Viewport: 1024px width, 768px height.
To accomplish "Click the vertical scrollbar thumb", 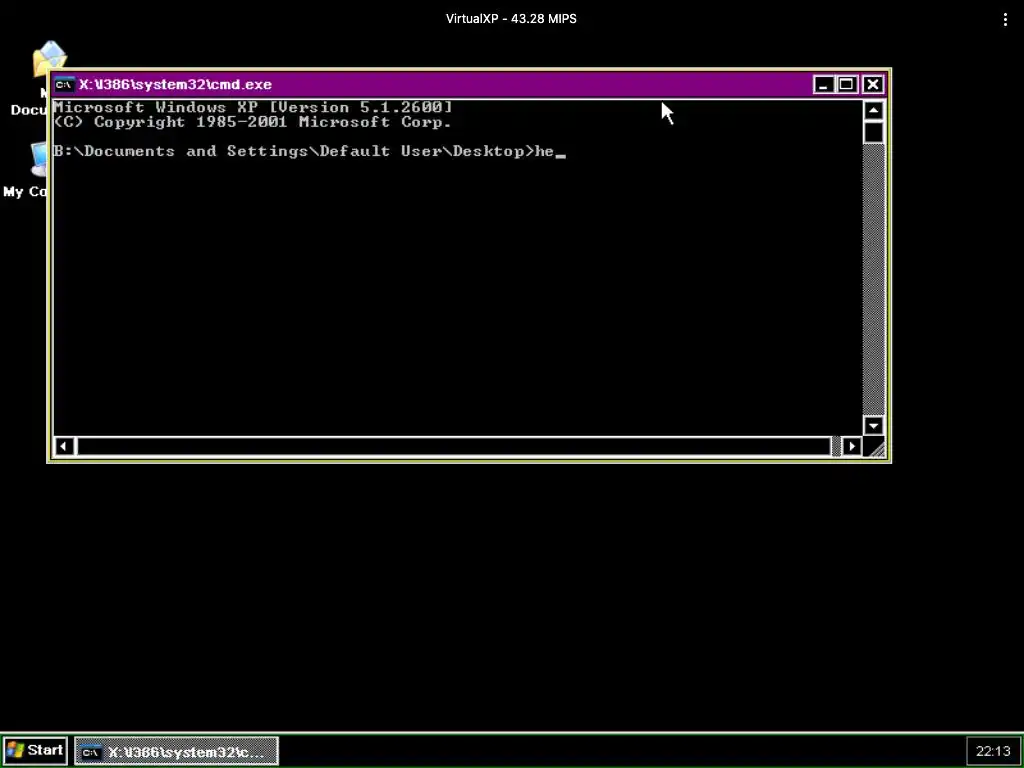I will 873,133.
